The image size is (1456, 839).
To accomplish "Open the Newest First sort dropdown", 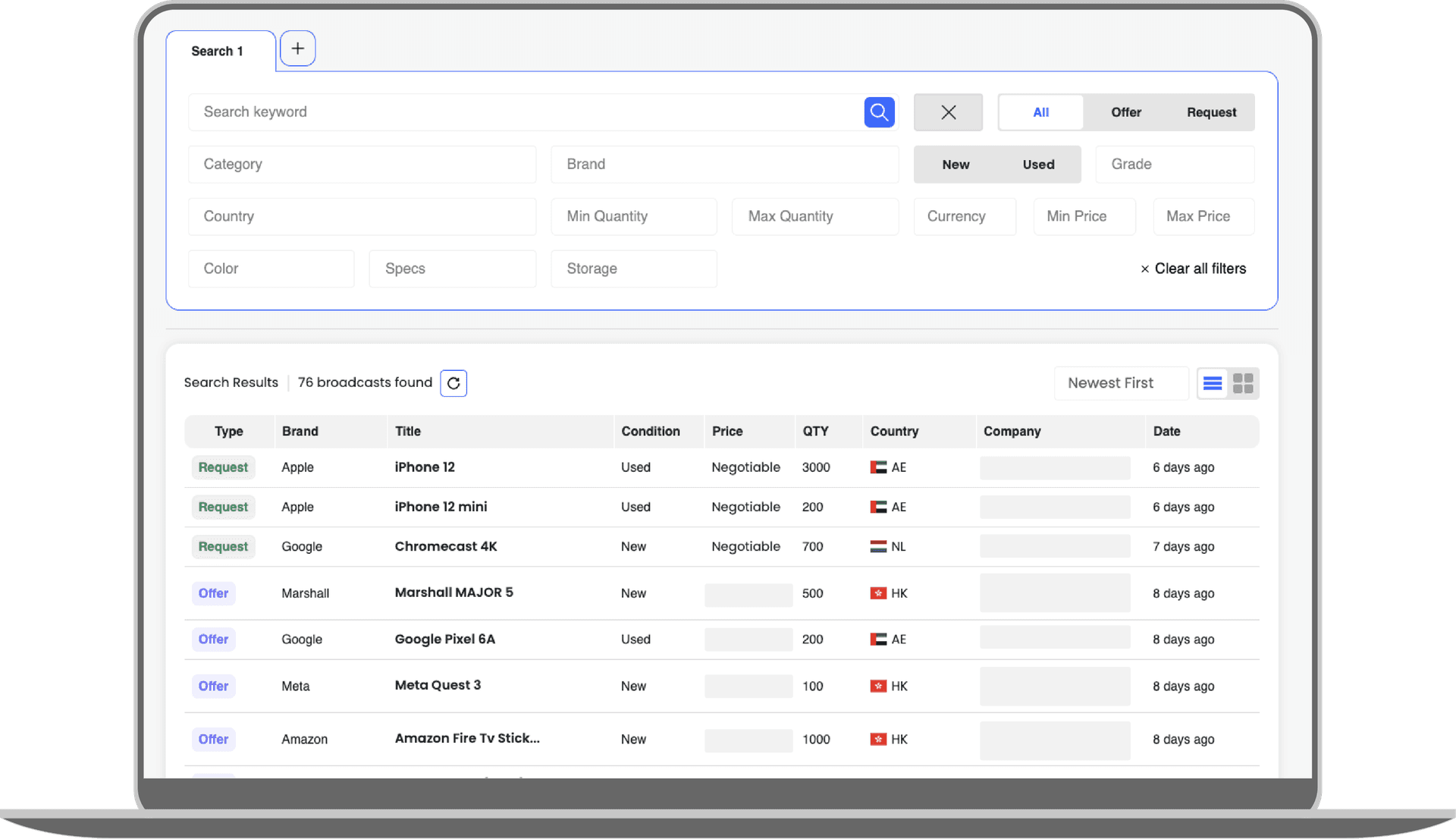I will [1121, 383].
